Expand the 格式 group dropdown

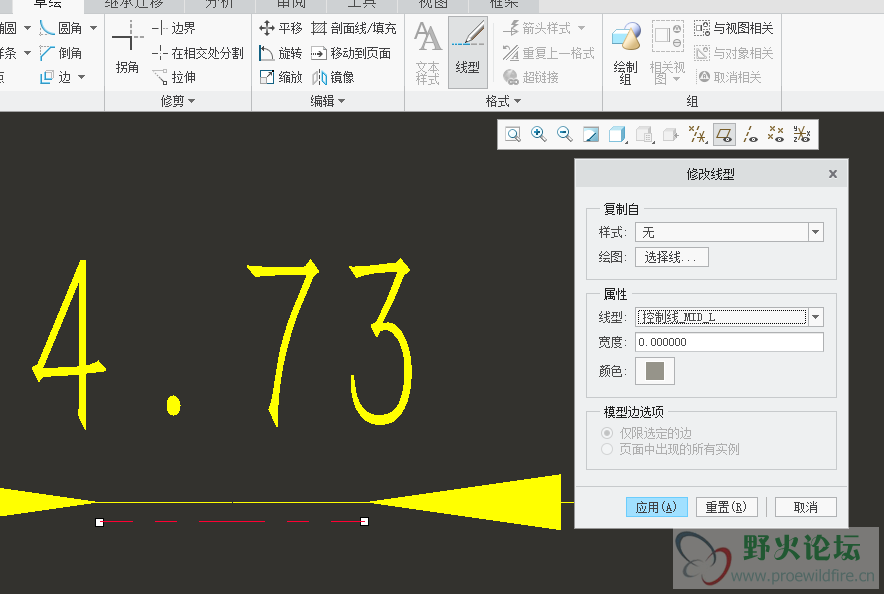pos(503,101)
